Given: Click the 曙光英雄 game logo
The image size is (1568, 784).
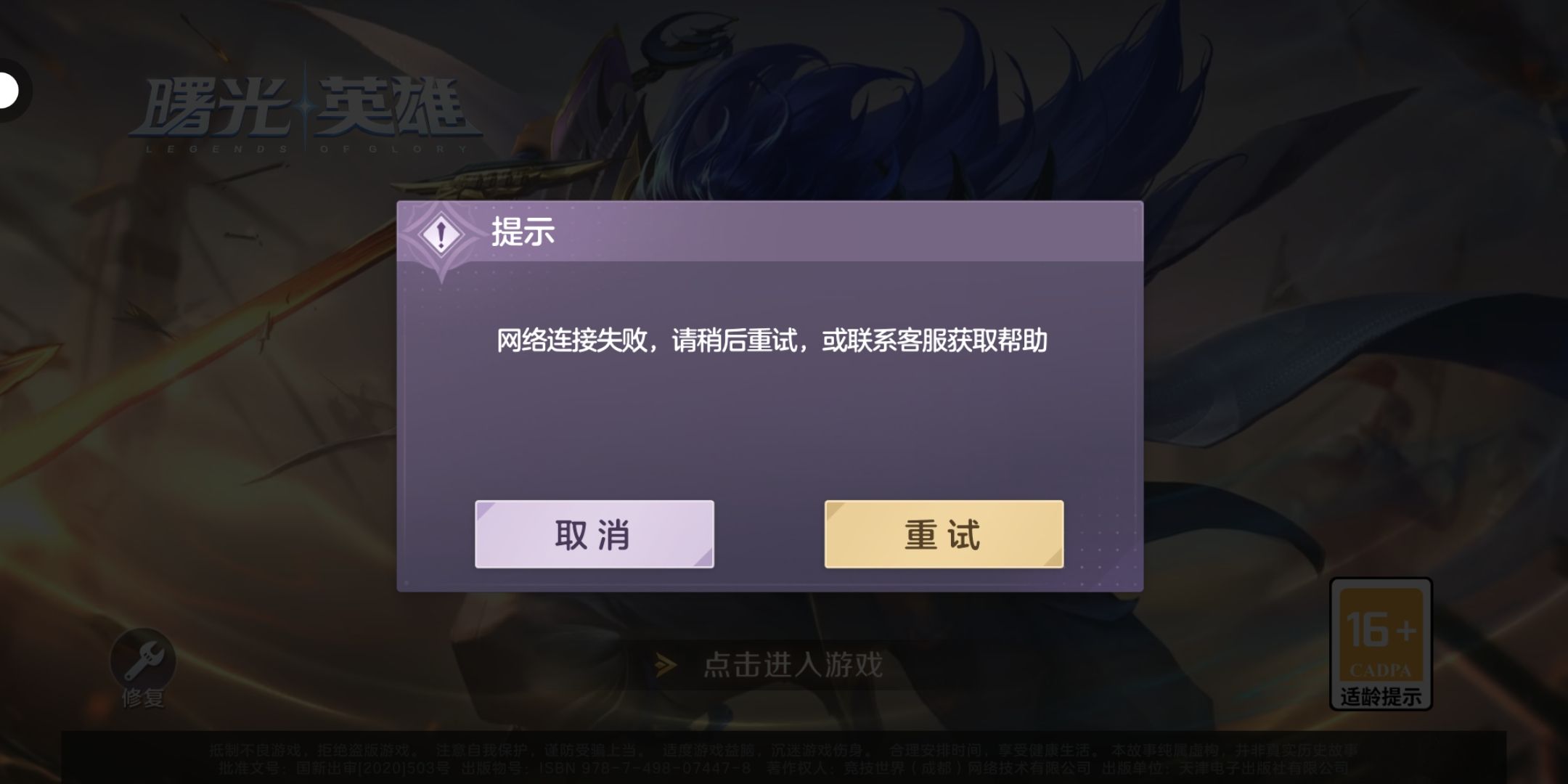Looking at the screenshot, I should tap(305, 113).
